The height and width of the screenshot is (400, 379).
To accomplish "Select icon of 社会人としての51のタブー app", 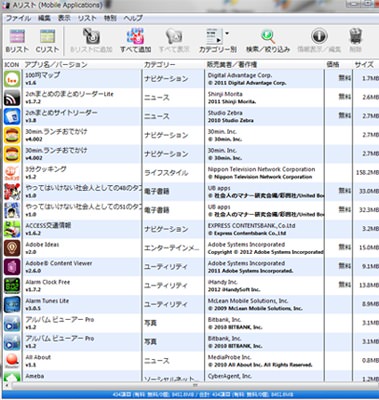I will [12, 210].
